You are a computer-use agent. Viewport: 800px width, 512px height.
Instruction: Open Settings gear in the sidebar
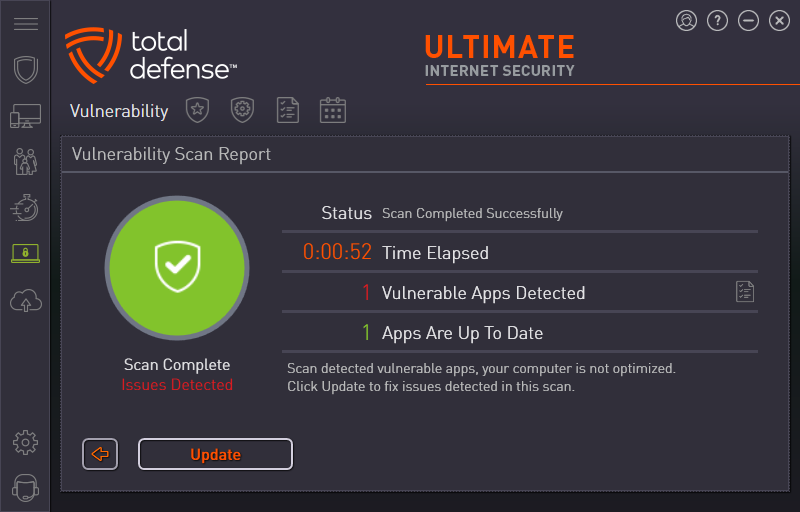pyautogui.click(x=26, y=443)
